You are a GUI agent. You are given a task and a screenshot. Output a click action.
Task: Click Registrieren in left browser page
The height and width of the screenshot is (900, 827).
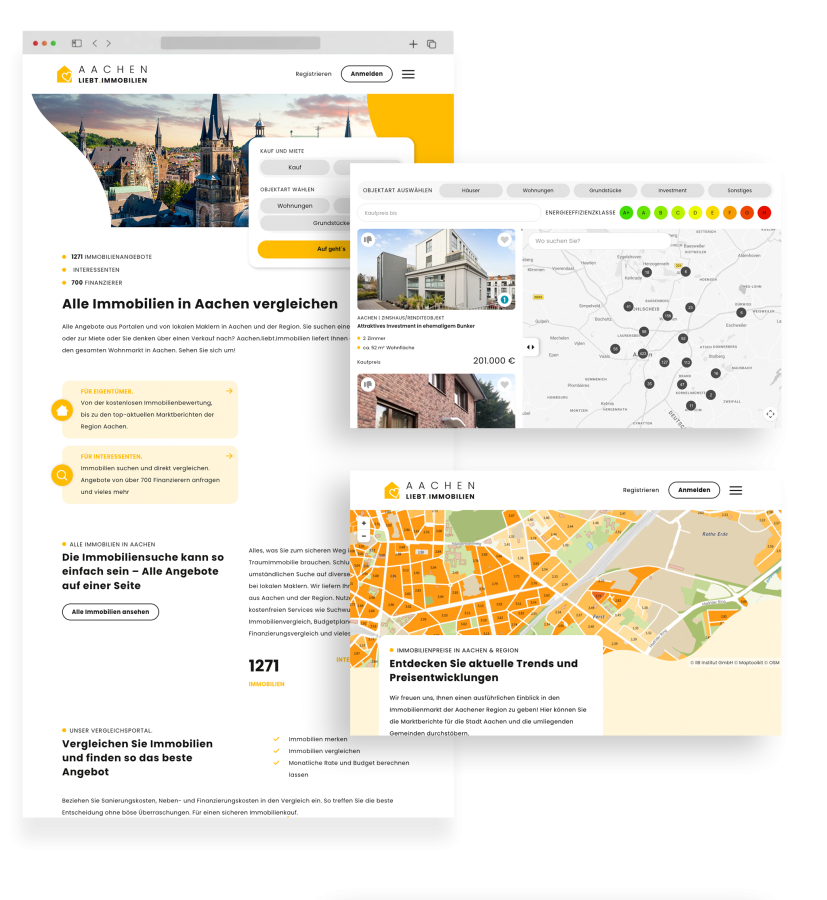pyautogui.click(x=313, y=74)
